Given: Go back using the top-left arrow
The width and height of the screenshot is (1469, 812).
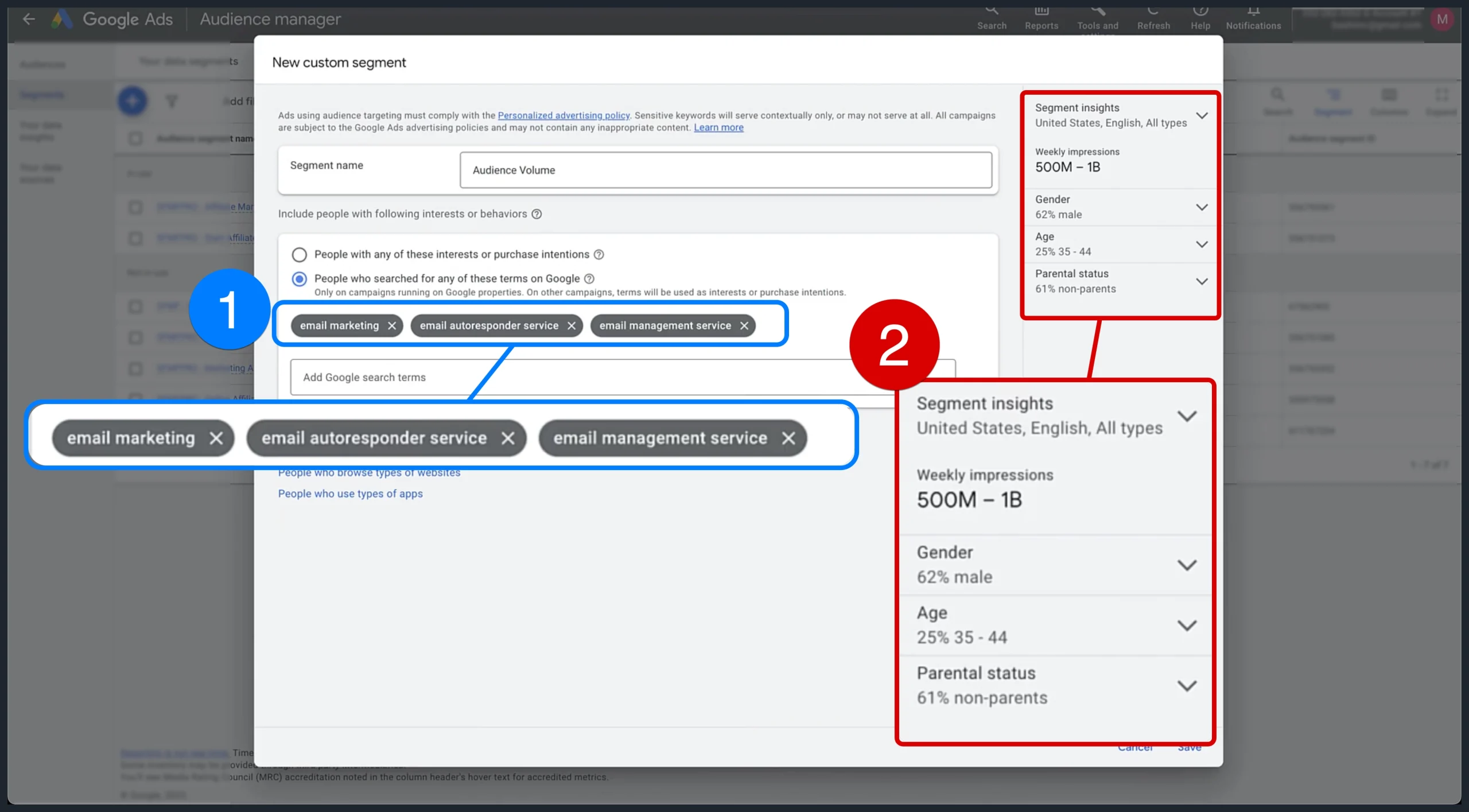Looking at the screenshot, I should (x=29, y=19).
